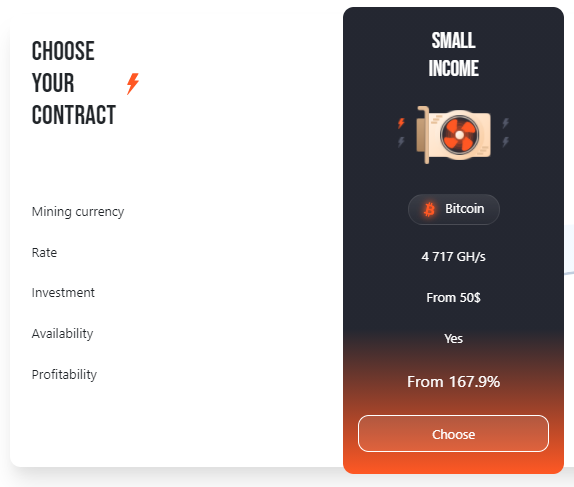Click the Mining currency row label
The height and width of the screenshot is (487, 574).
(78, 212)
